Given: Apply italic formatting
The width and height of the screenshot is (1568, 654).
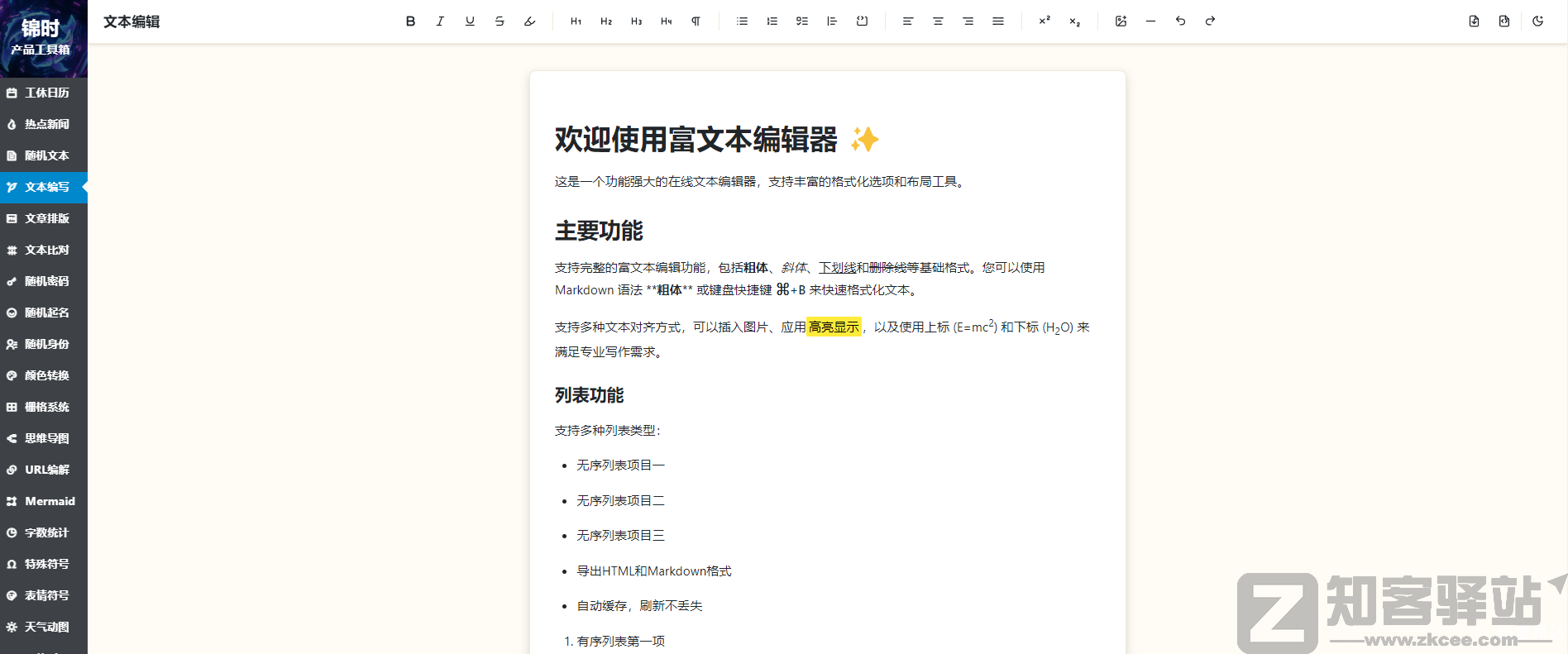Looking at the screenshot, I should click(x=440, y=21).
